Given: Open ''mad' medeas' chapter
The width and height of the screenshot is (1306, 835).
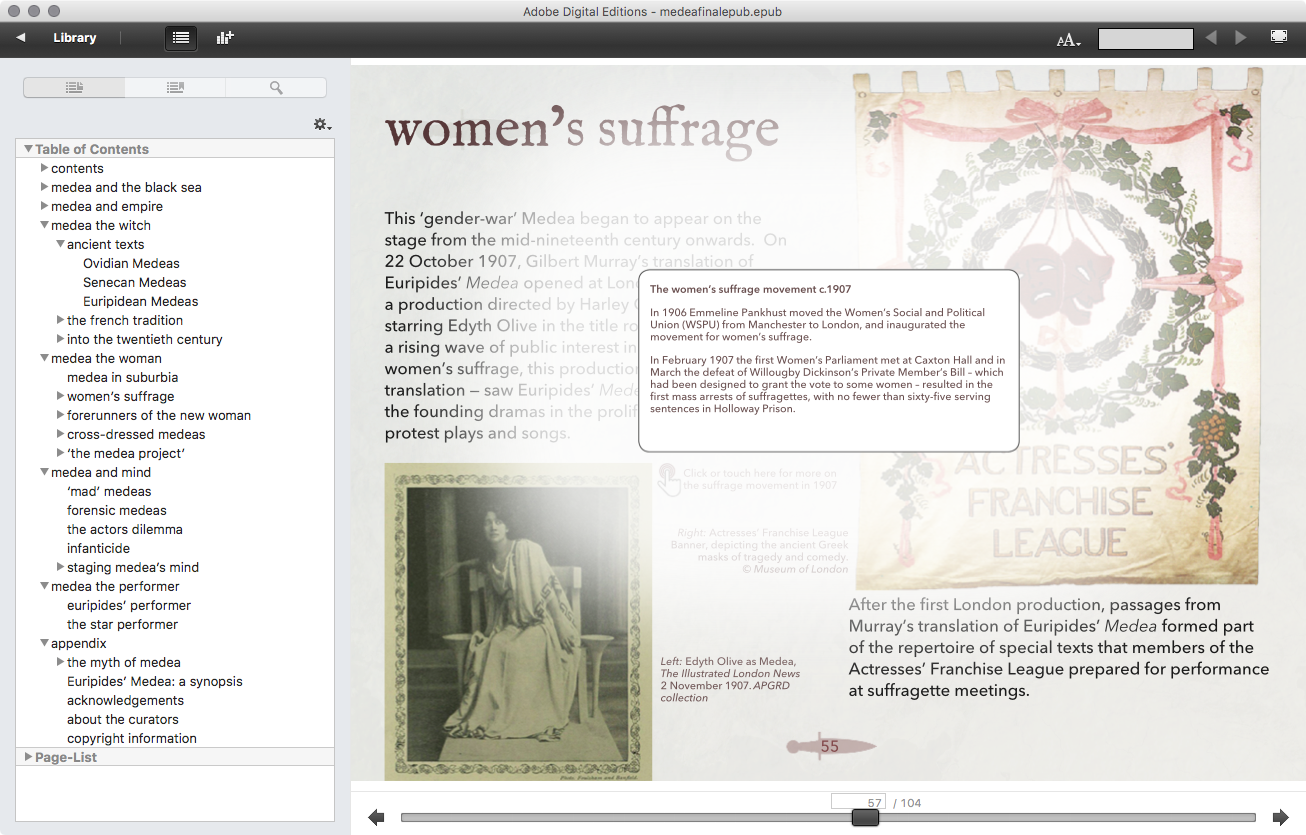Looking at the screenshot, I should tap(109, 491).
